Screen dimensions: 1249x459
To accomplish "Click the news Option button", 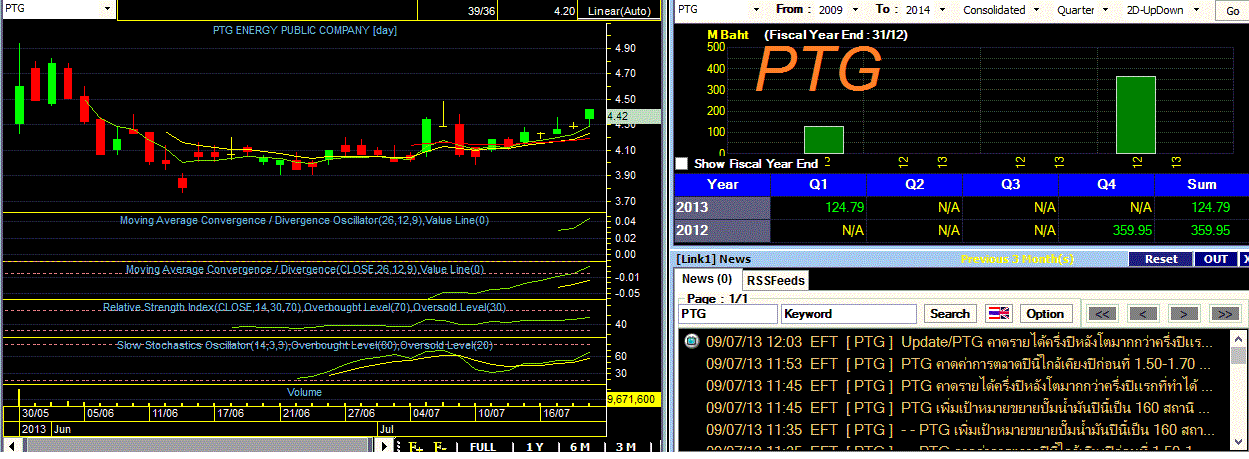I will tap(1046, 313).
